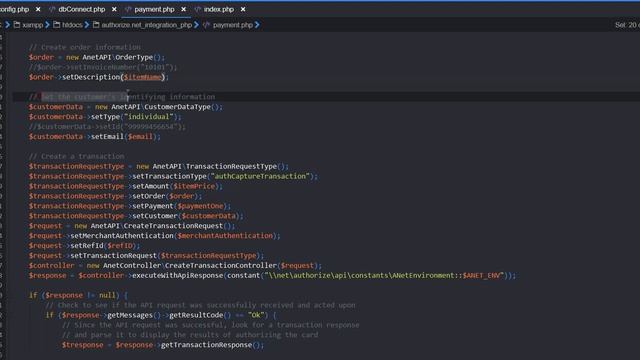
Task: Close the config.php tab
Action: tap(38, 9)
